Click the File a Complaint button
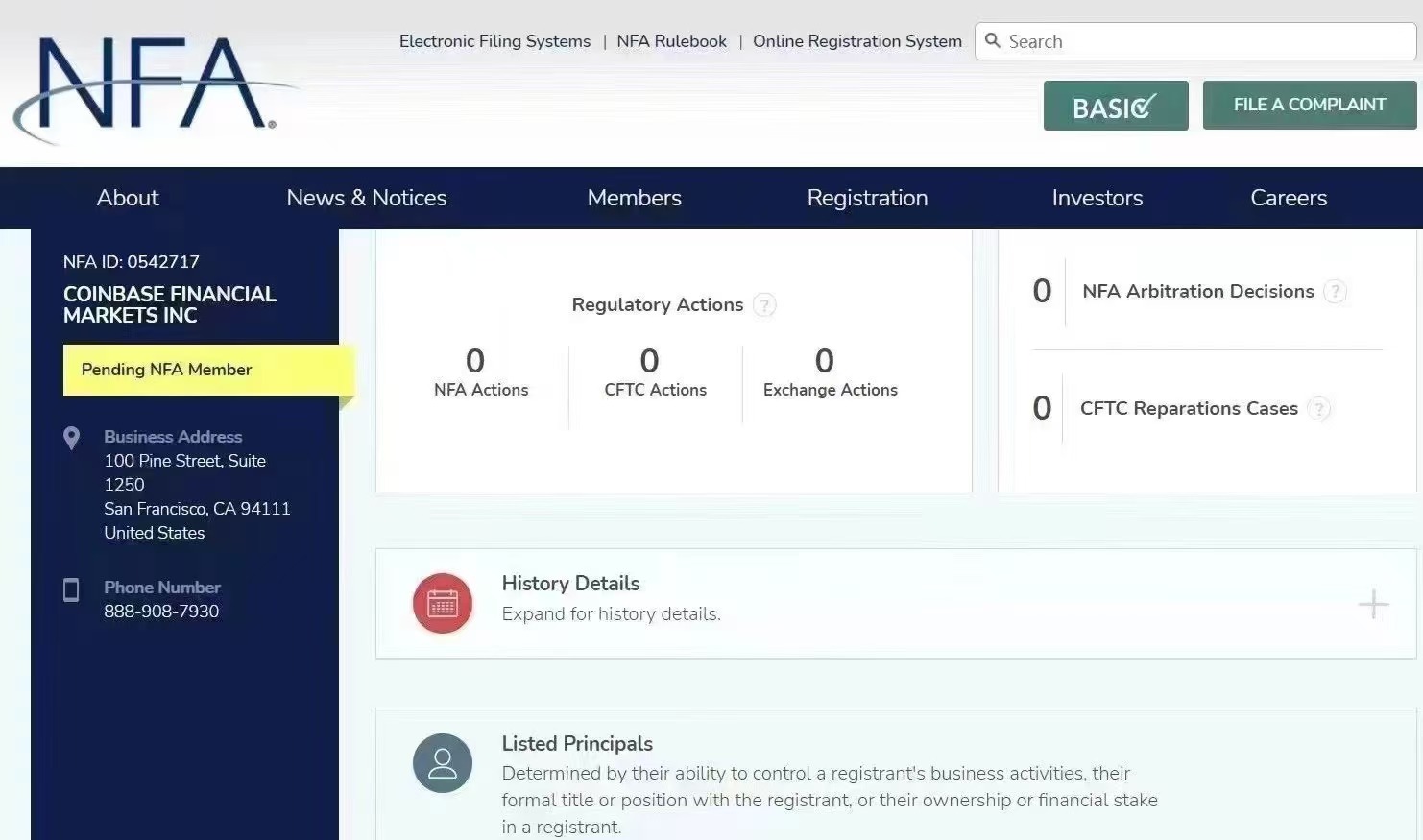1423x840 pixels. [x=1309, y=105]
